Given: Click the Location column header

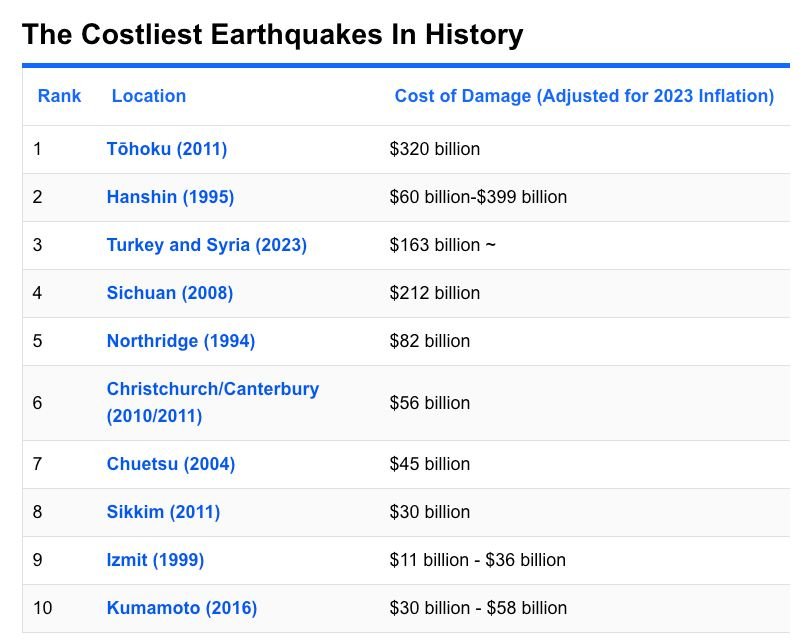Looking at the screenshot, I should tap(148, 96).
